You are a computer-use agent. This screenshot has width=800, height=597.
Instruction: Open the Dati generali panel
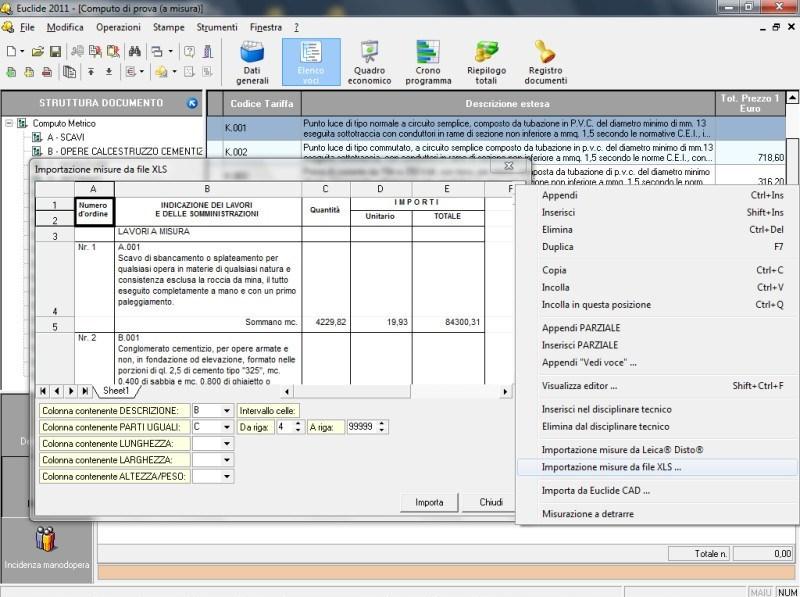coord(252,60)
